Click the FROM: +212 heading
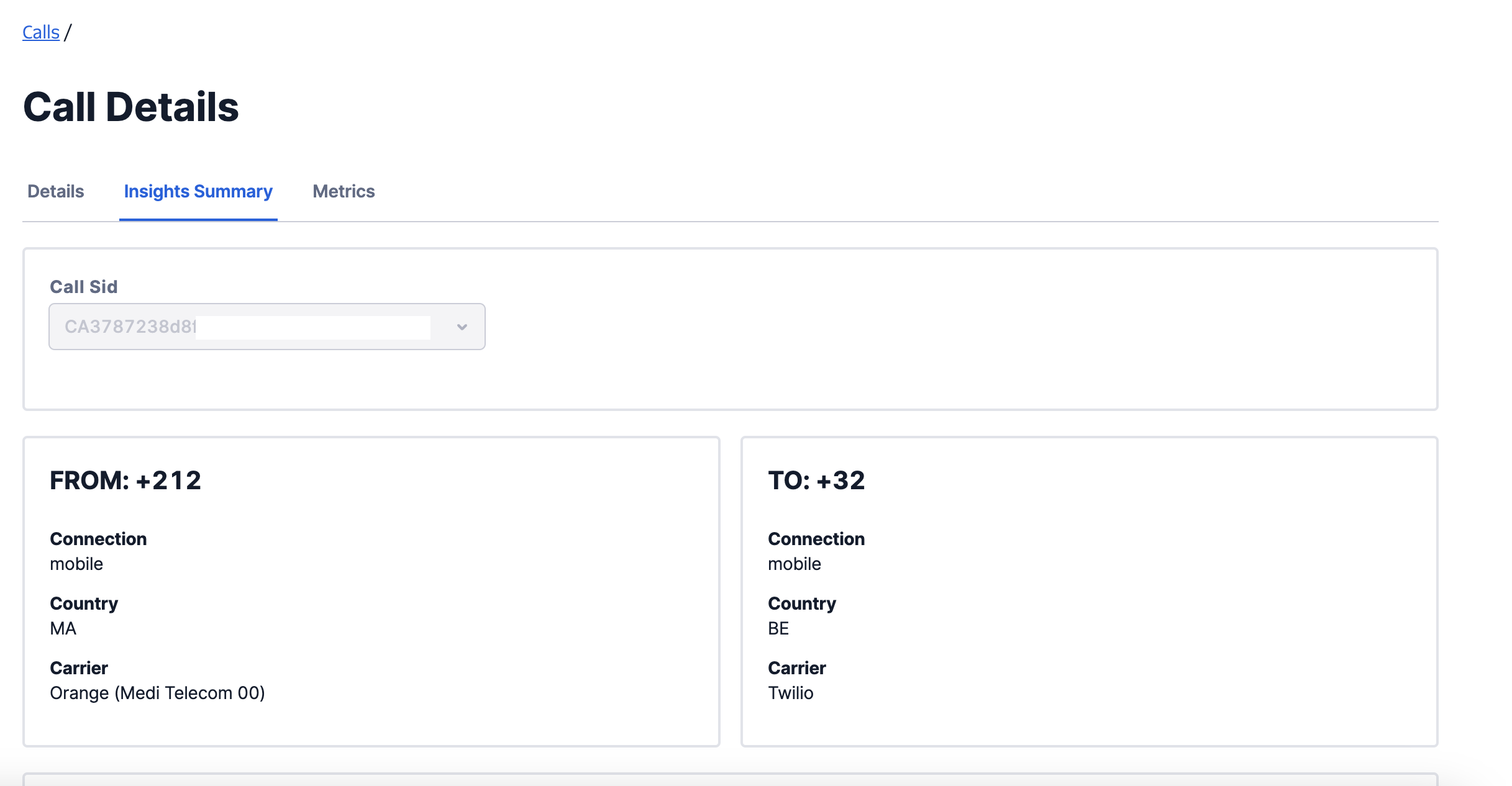1512x786 pixels. 125,481
